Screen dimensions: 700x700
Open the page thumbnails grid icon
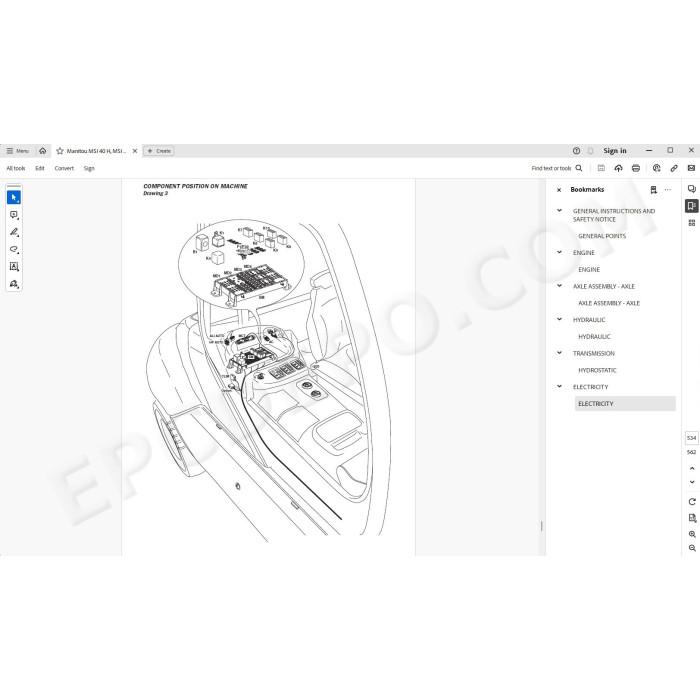pyautogui.click(x=692, y=223)
